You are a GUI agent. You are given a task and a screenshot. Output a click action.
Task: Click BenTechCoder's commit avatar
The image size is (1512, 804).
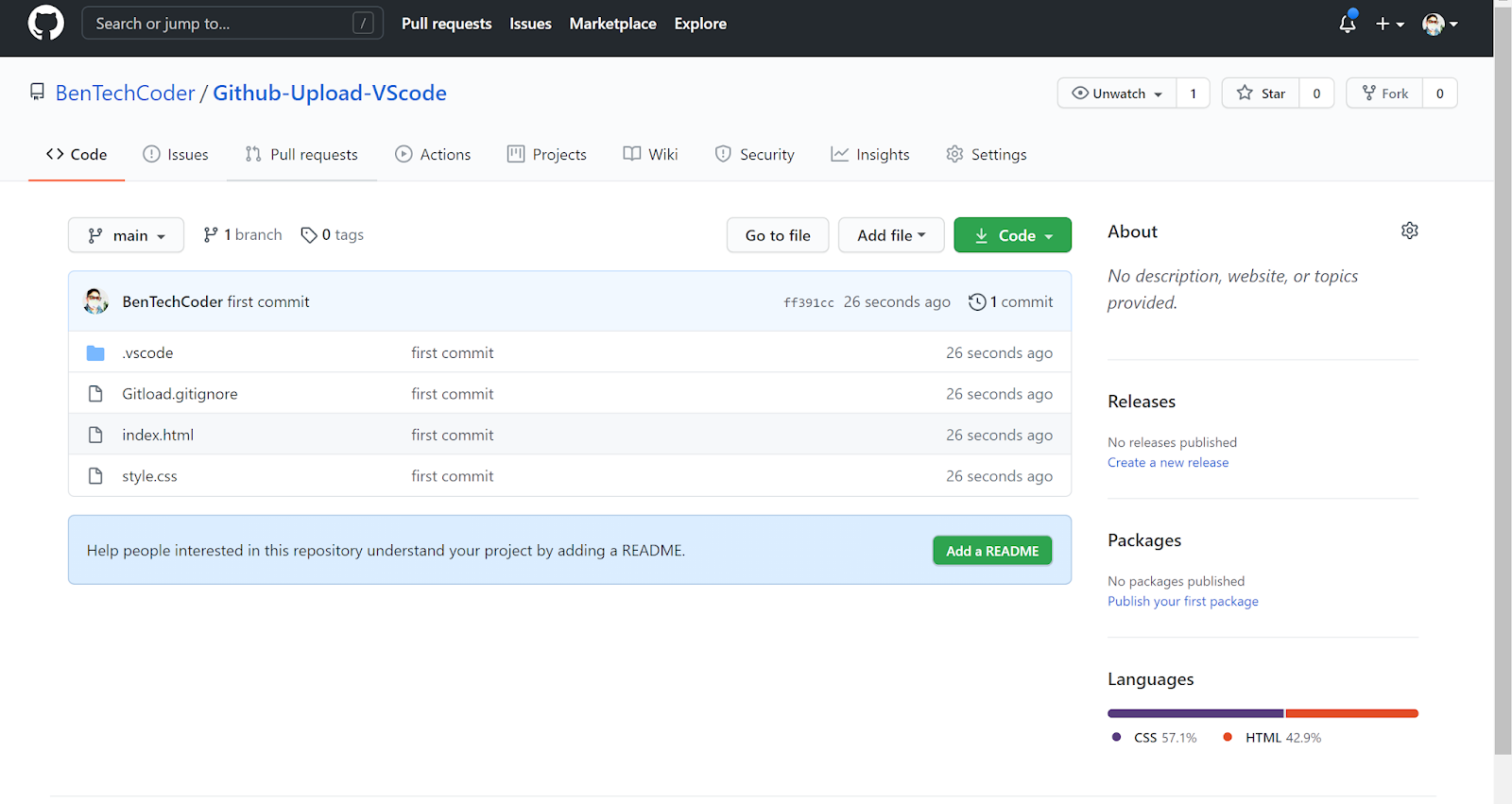pos(96,301)
